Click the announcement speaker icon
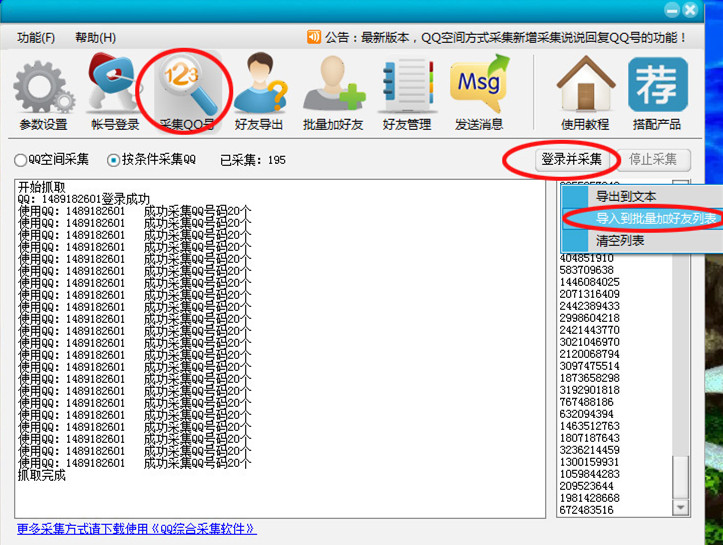Image resolution: width=723 pixels, height=545 pixels. tap(314, 37)
